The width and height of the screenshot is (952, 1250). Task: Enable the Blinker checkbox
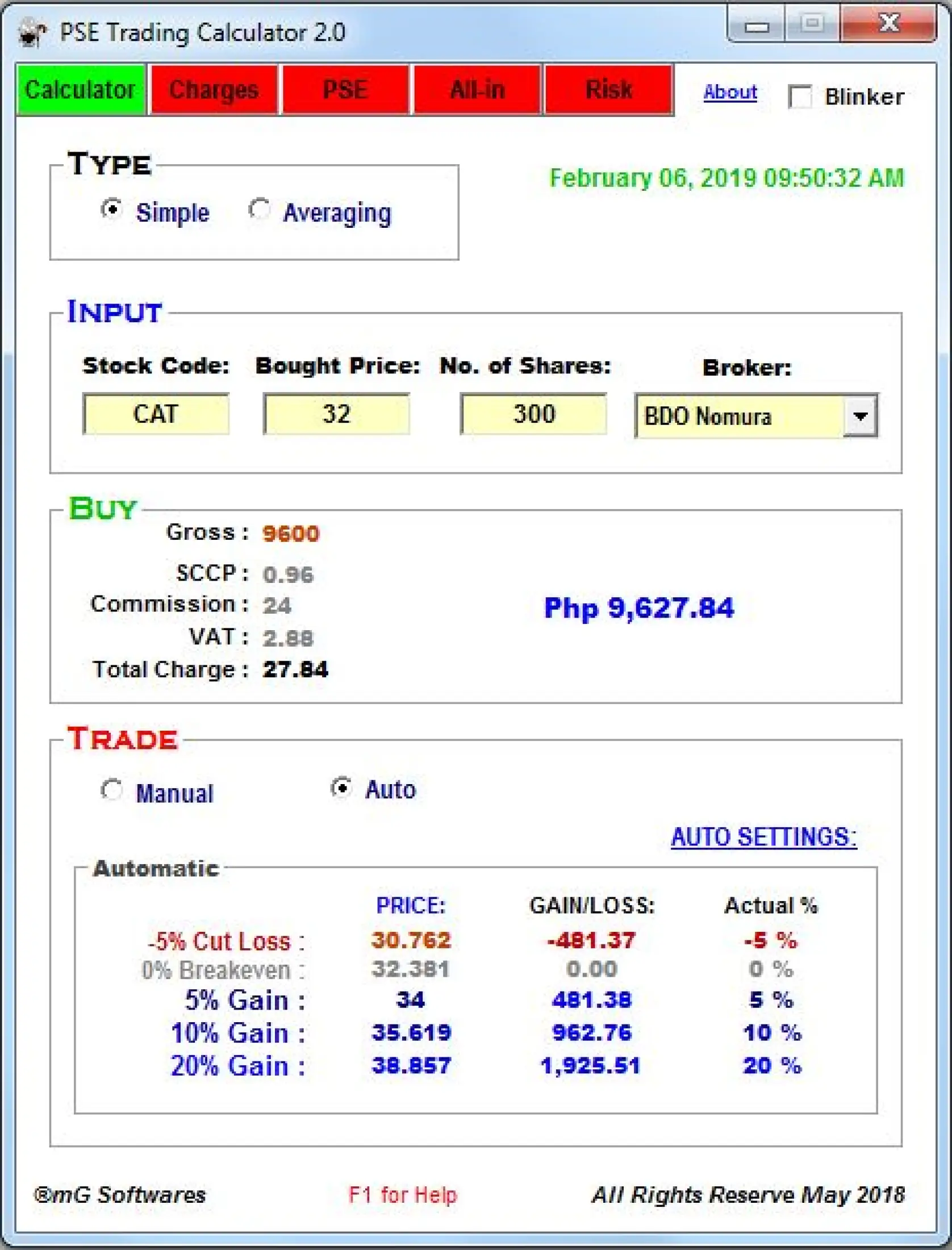point(800,96)
